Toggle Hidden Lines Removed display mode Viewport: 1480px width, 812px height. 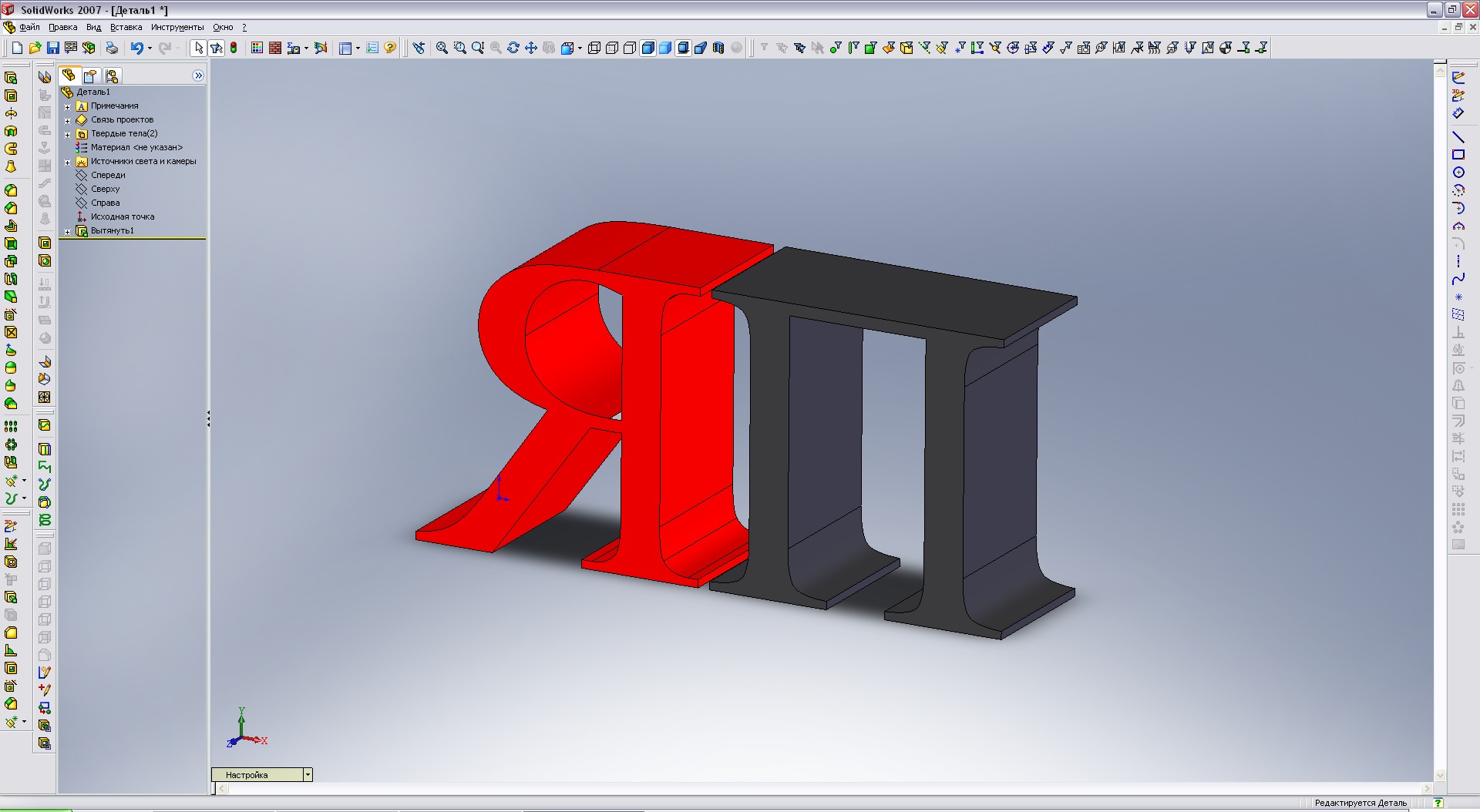coord(630,48)
